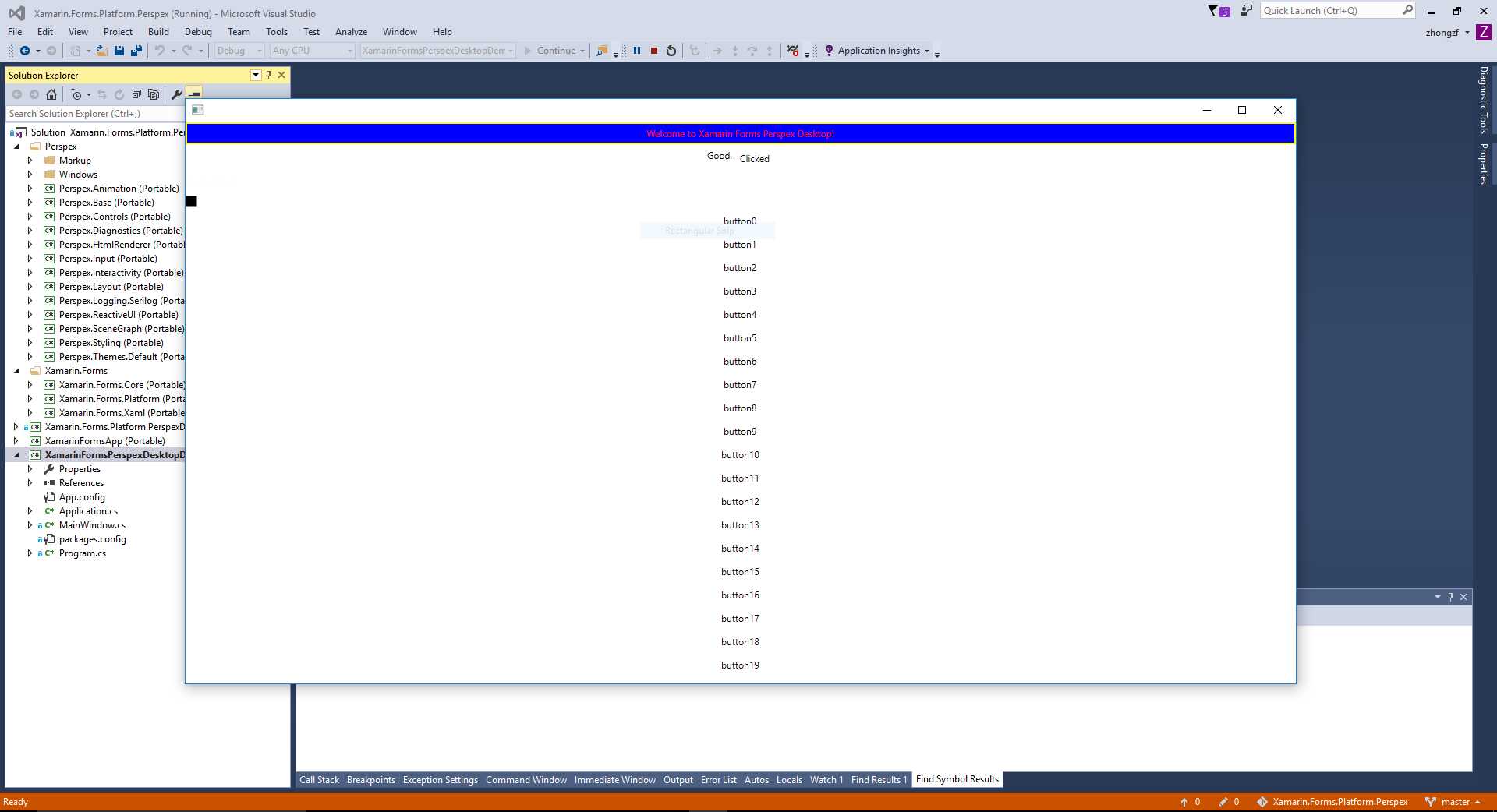Open the Solution Explorer window position dropdown
The width and height of the screenshot is (1497, 812).
pyautogui.click(x=256, y=75)
